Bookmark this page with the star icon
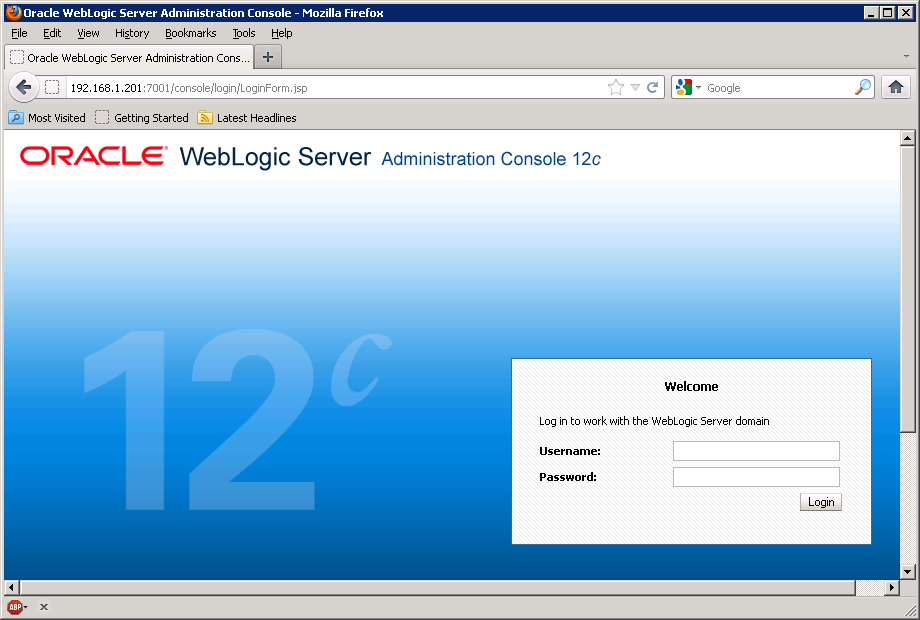Image resolution: width=920 pixels, height=620 pixels. (x=615, y=87)
